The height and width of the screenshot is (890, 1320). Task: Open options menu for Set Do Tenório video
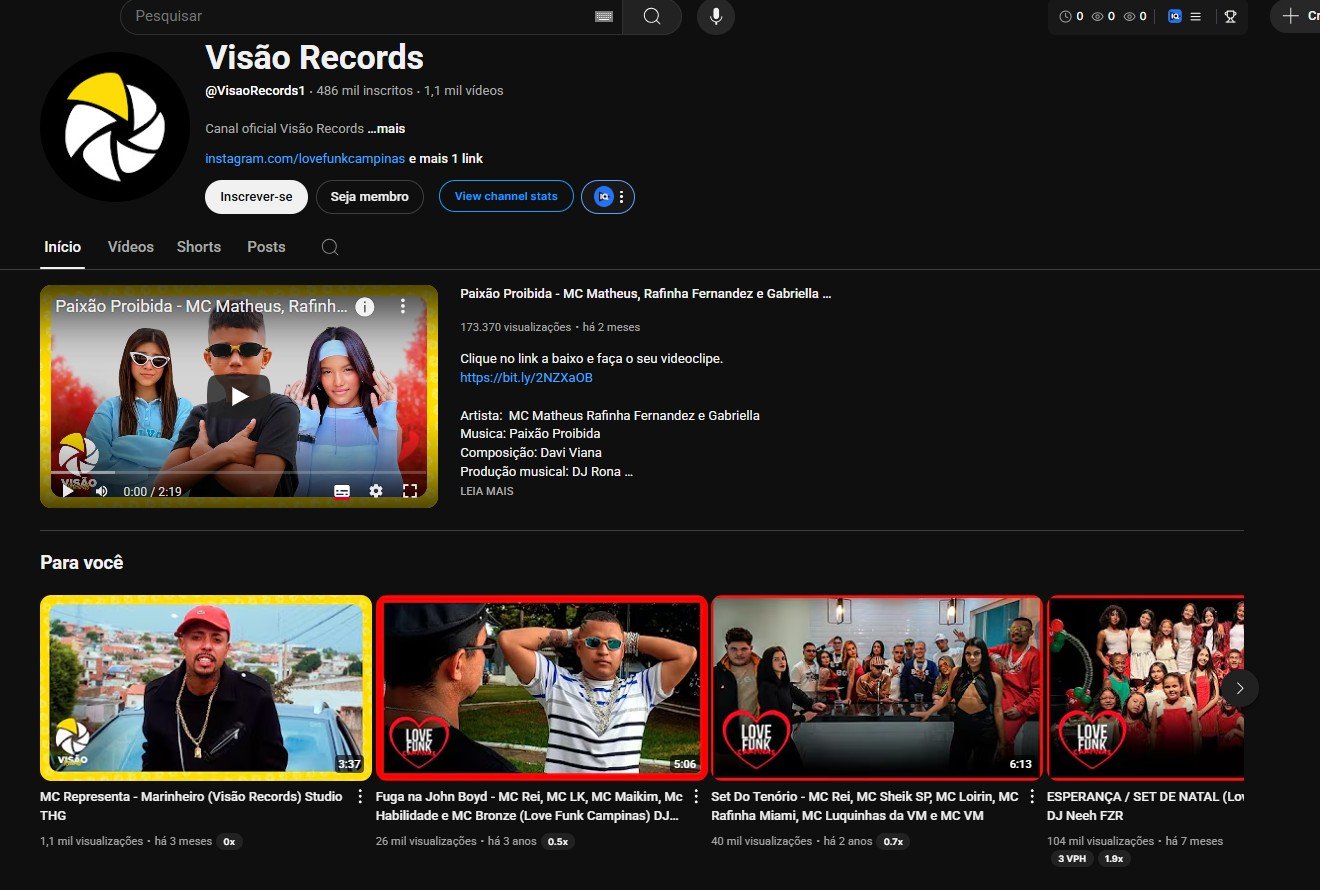point(1033,797)
